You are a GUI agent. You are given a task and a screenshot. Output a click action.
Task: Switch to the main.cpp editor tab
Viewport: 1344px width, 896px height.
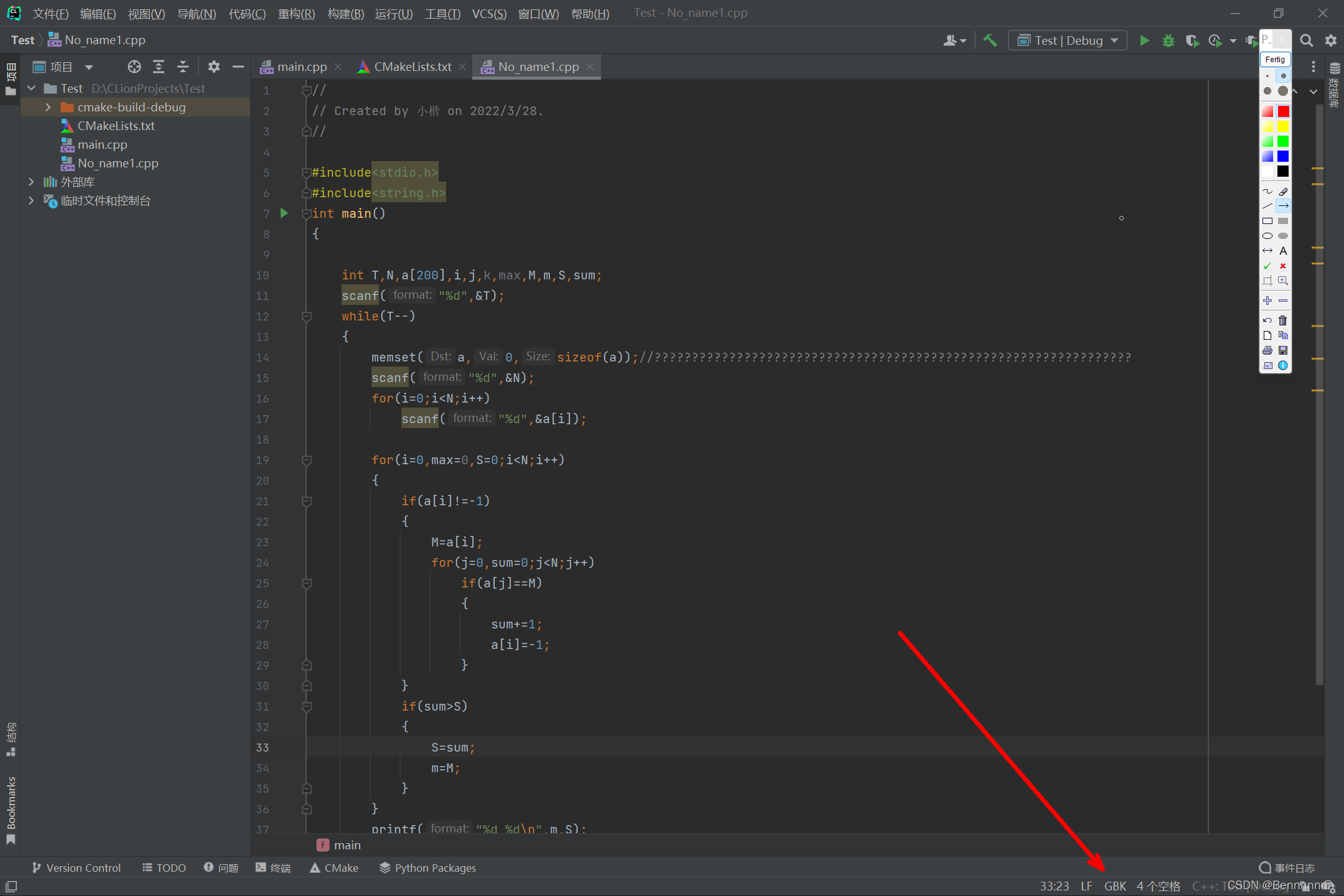(x=301, y=67)
